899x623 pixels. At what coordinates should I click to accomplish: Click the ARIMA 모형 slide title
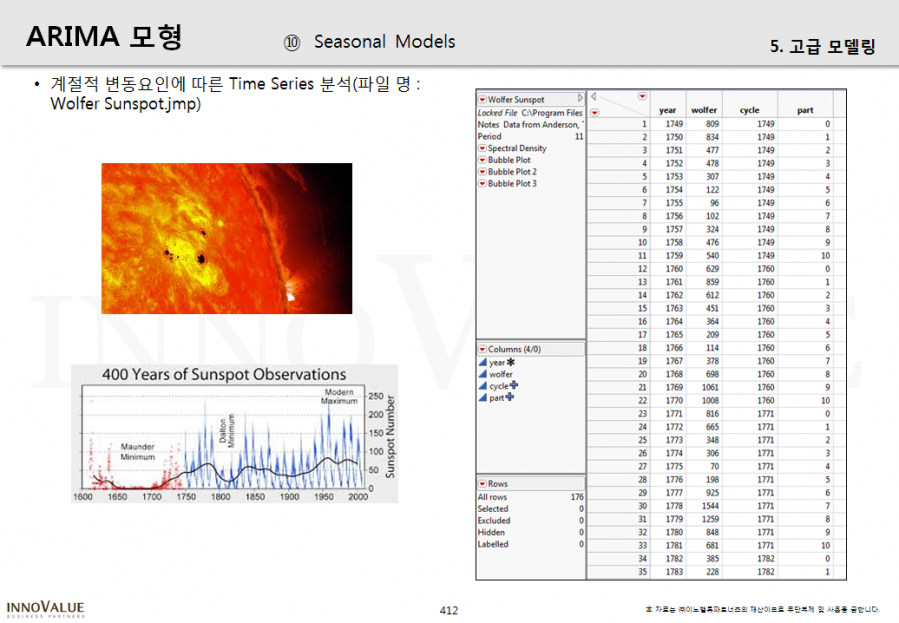(104, 37)
